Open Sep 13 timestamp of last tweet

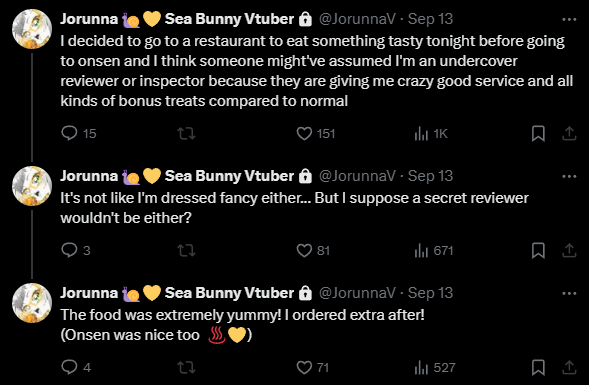click(430, 293)
